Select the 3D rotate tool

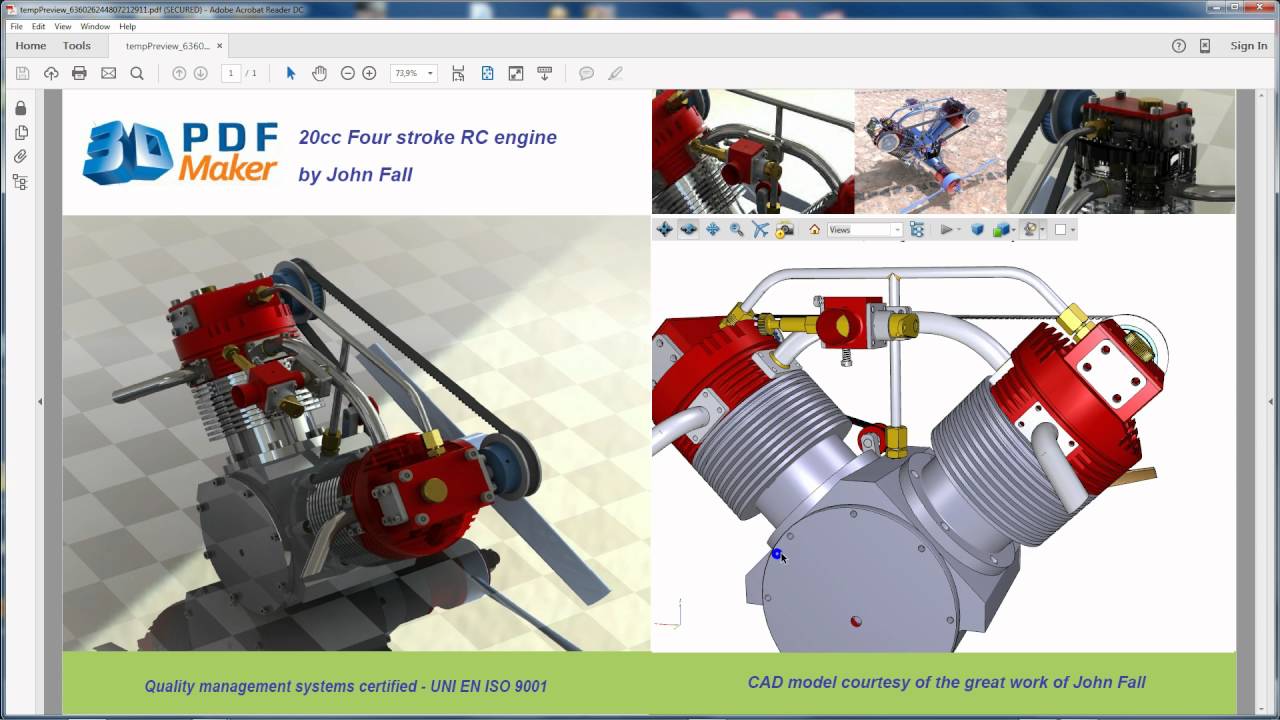[x=664, y=229]
